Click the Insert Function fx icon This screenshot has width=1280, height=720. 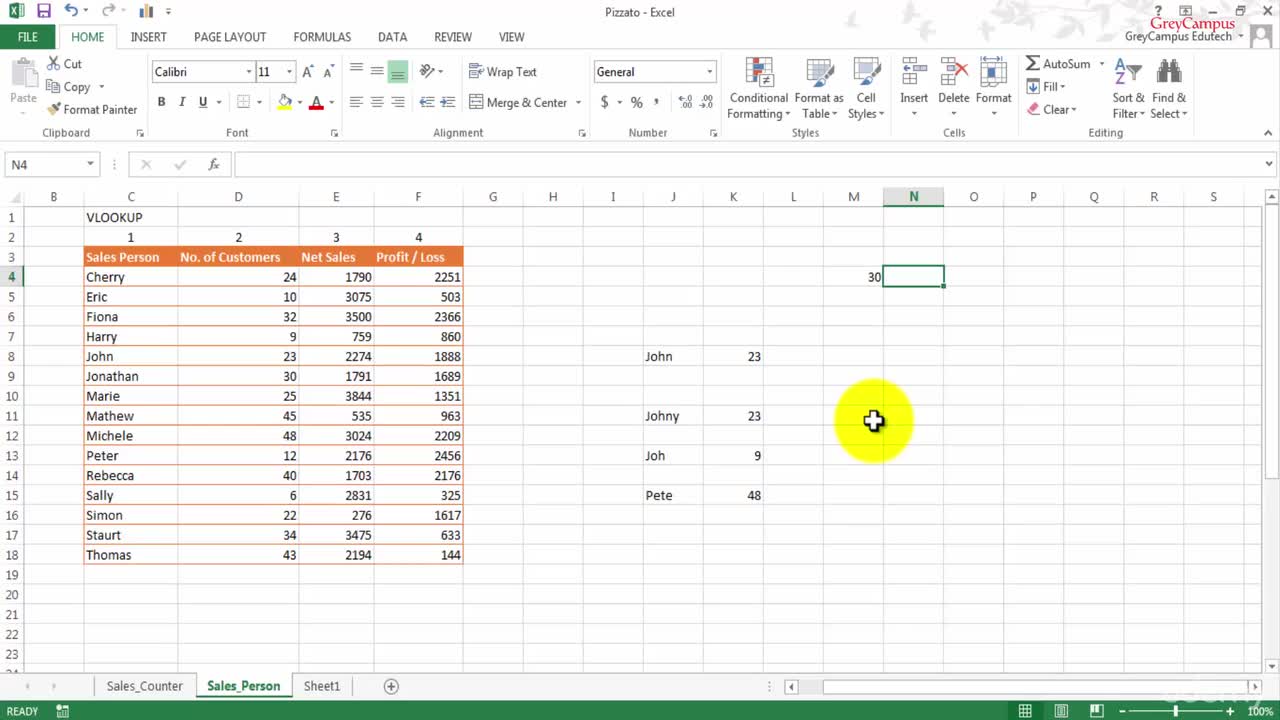pyautogui.click(x=213, y=165)
